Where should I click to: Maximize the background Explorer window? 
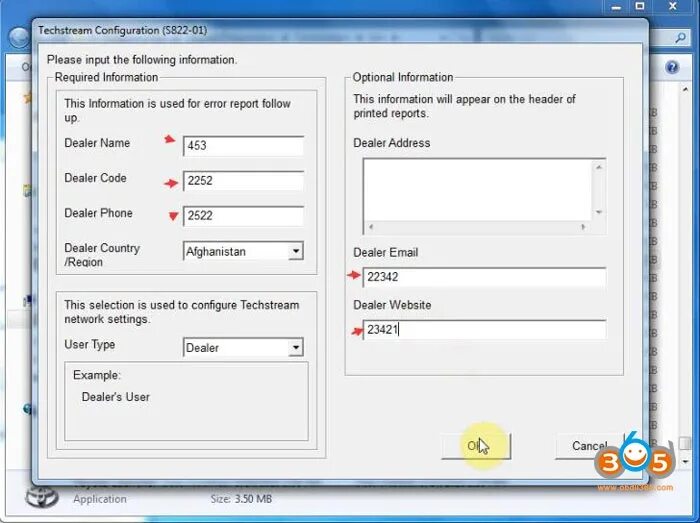640,6
